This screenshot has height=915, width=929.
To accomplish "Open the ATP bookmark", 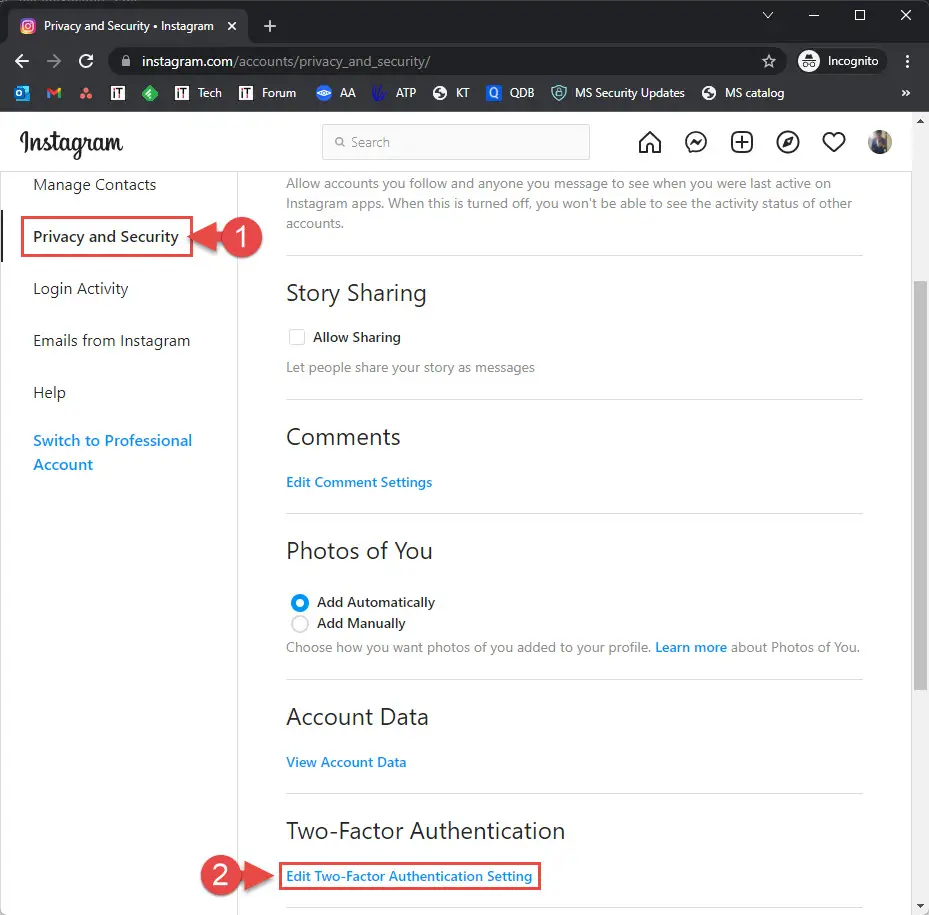I will click(x=393, y=93).
